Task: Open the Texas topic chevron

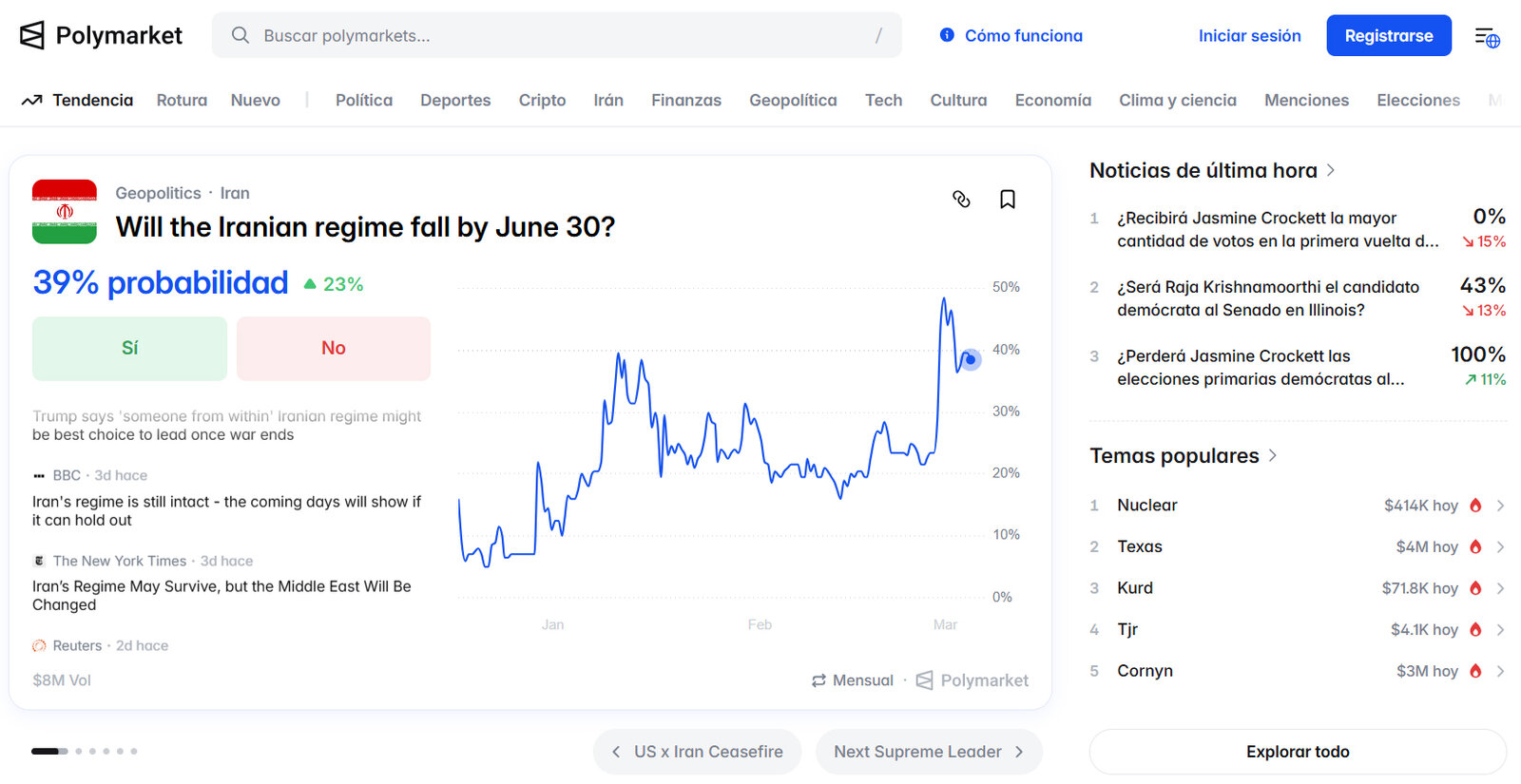Action: pyautogui.click(x=1500, y=546)
